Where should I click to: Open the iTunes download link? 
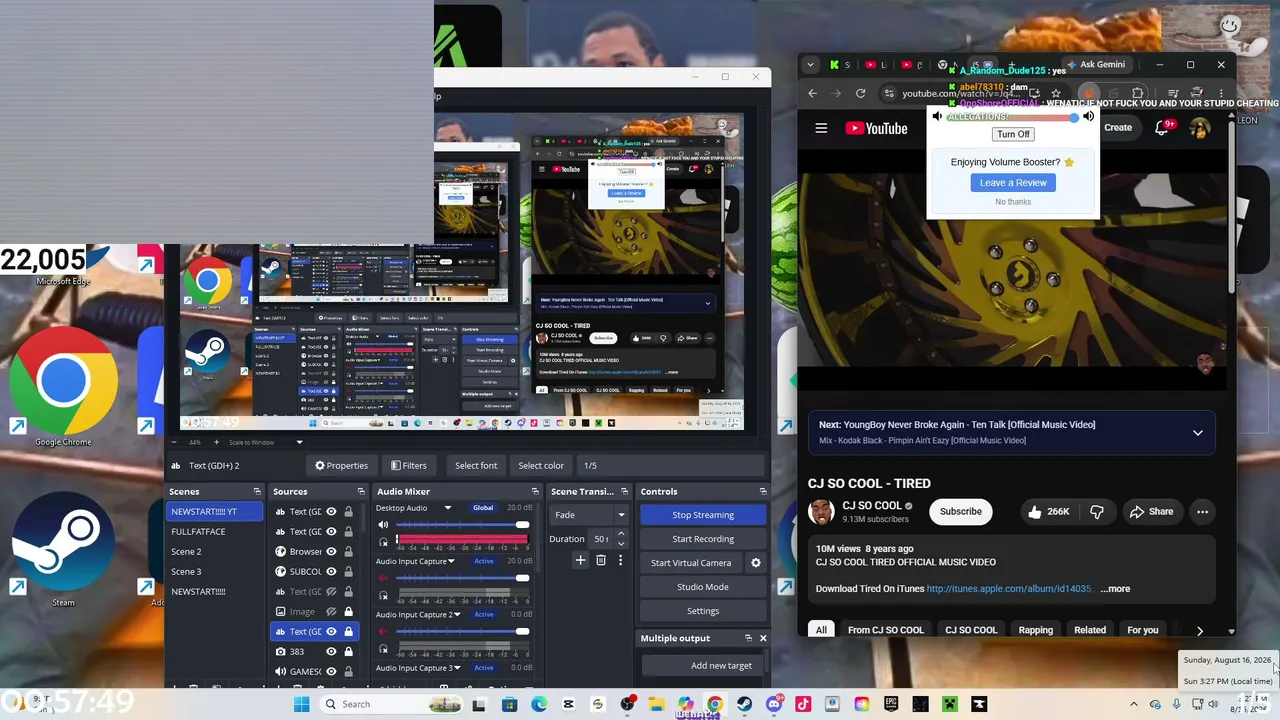[x=1009, y=589]
